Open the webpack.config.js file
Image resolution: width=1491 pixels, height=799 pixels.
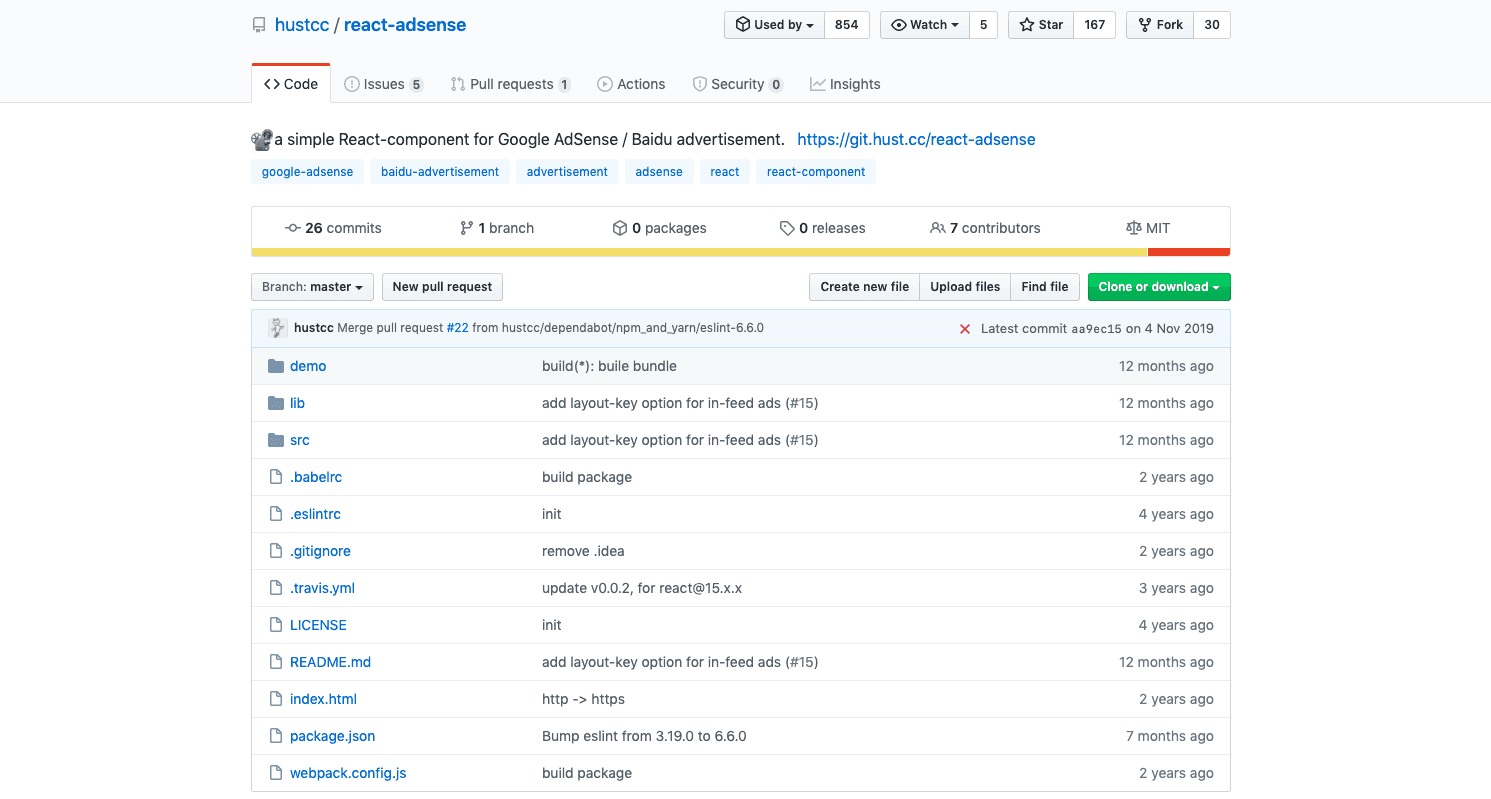coord(348,773)
